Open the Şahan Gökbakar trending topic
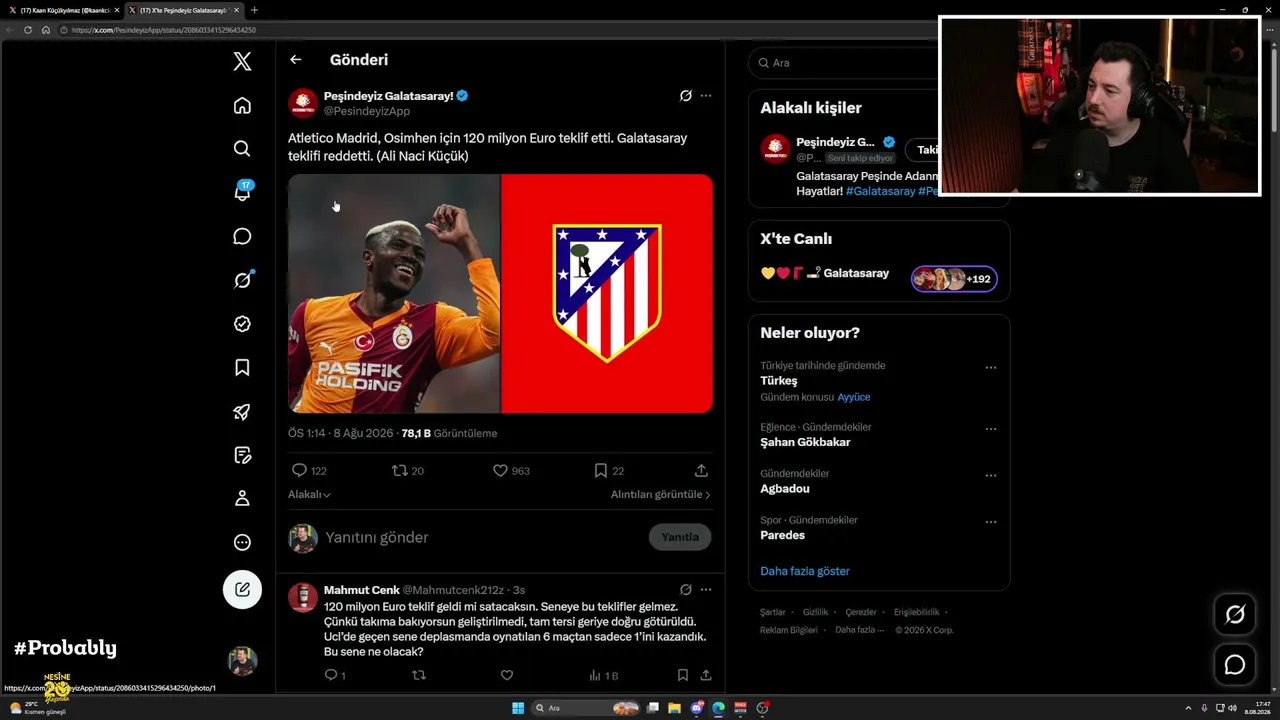 click(x=805, y=442)
